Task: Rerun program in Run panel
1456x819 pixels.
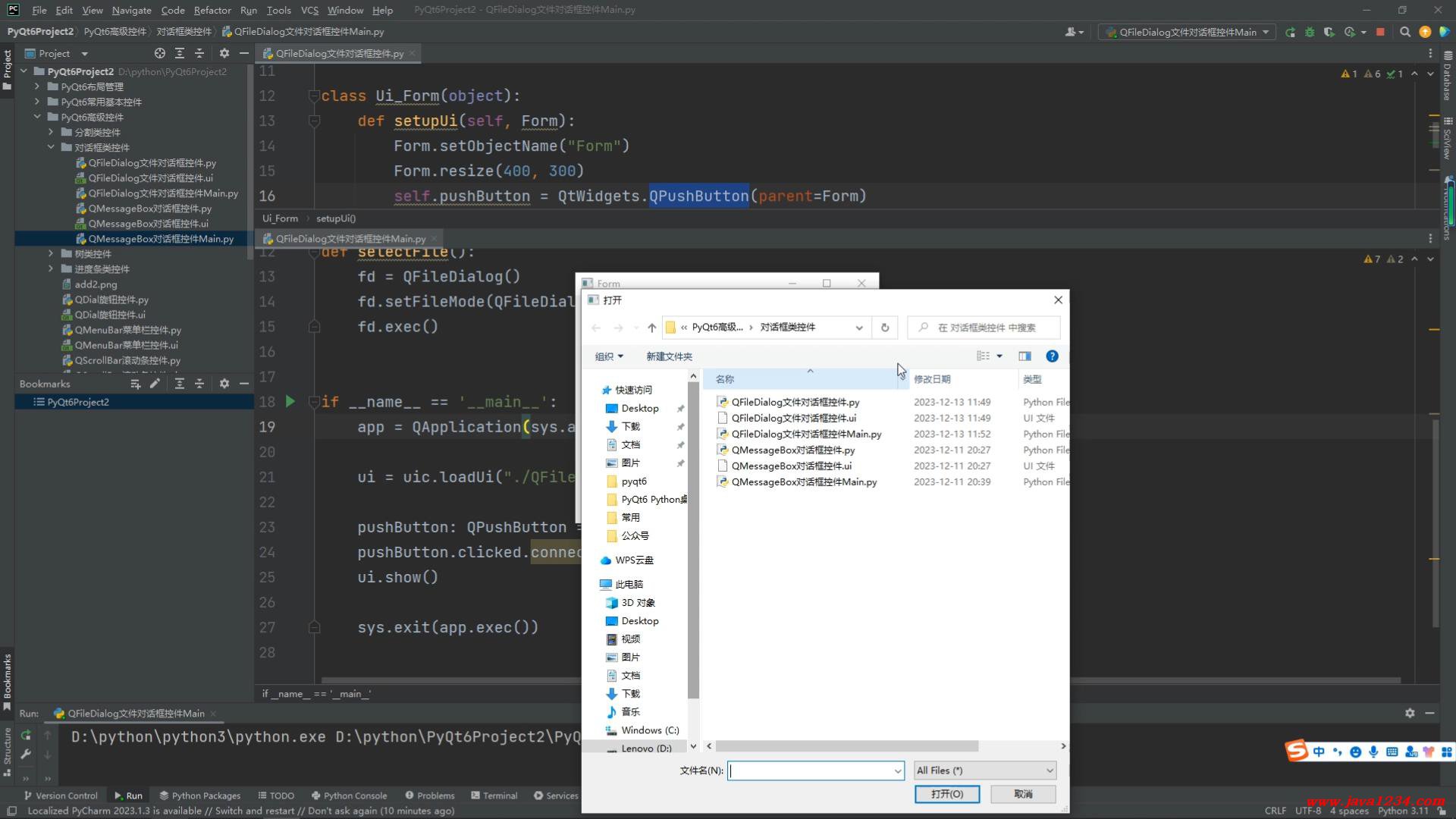Action: pyautogui.click(x=26, y=735)
